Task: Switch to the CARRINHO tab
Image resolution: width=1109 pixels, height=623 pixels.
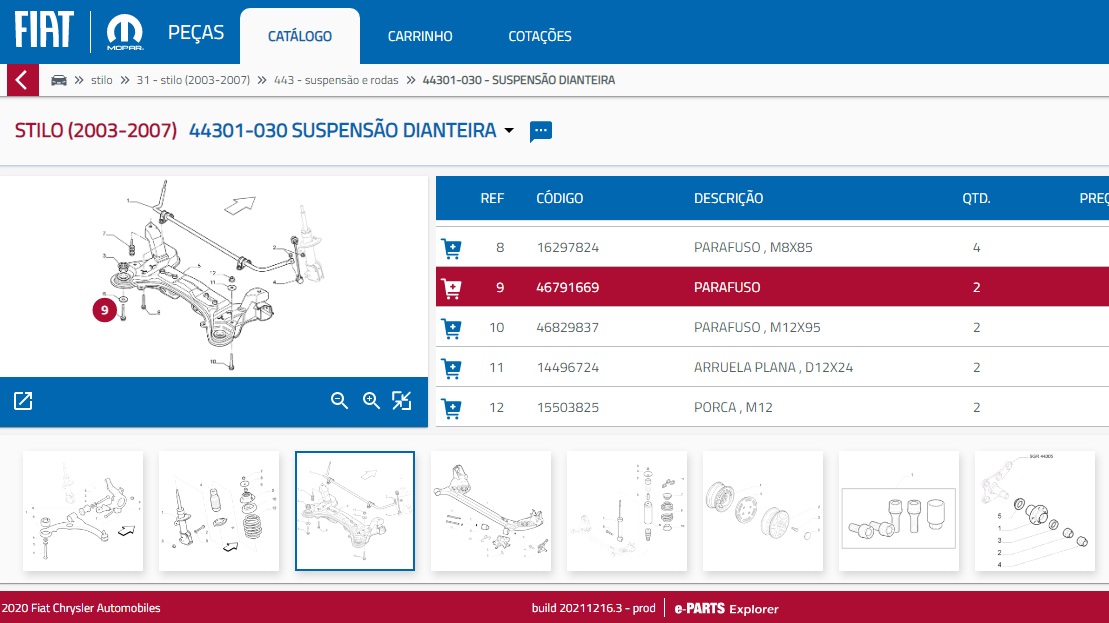Action: pos(420,37)
